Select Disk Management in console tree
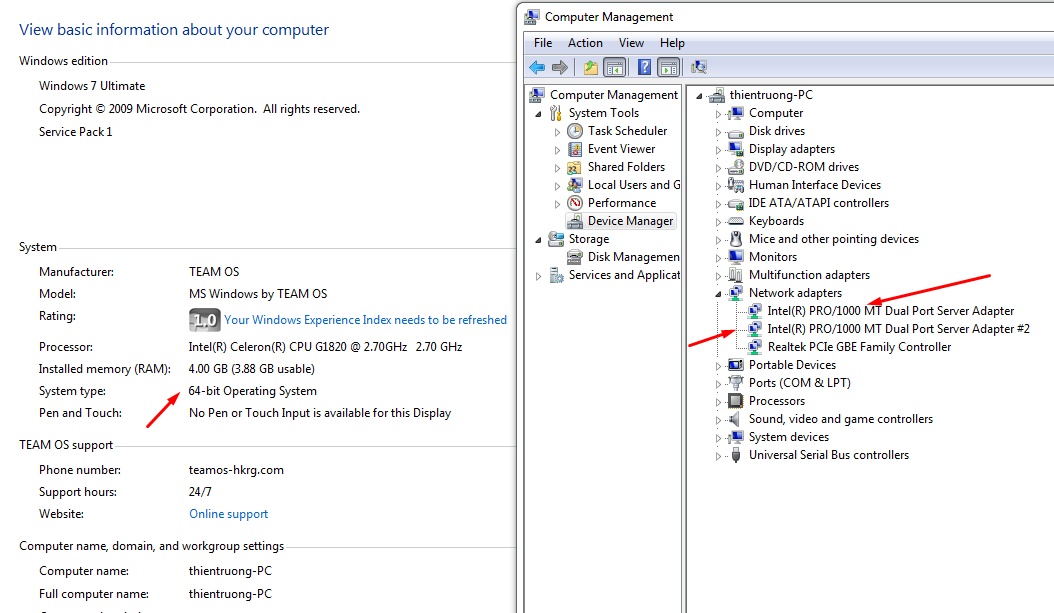This screenshot has height=613, width=1054. pyautogui.click(x=633, y=257)
